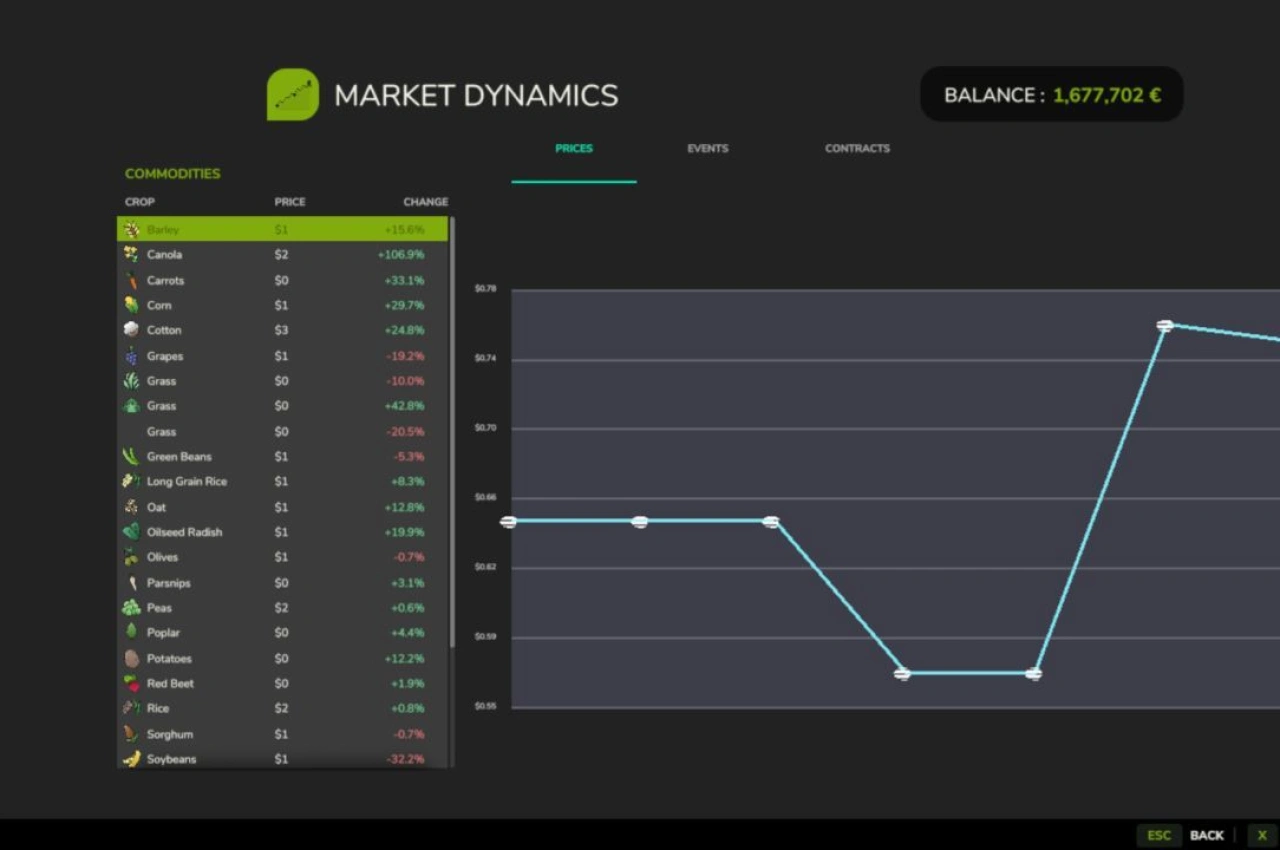Select the Barley row in commodities
This screenshot has width=1280, height=850.
point(282,229)
